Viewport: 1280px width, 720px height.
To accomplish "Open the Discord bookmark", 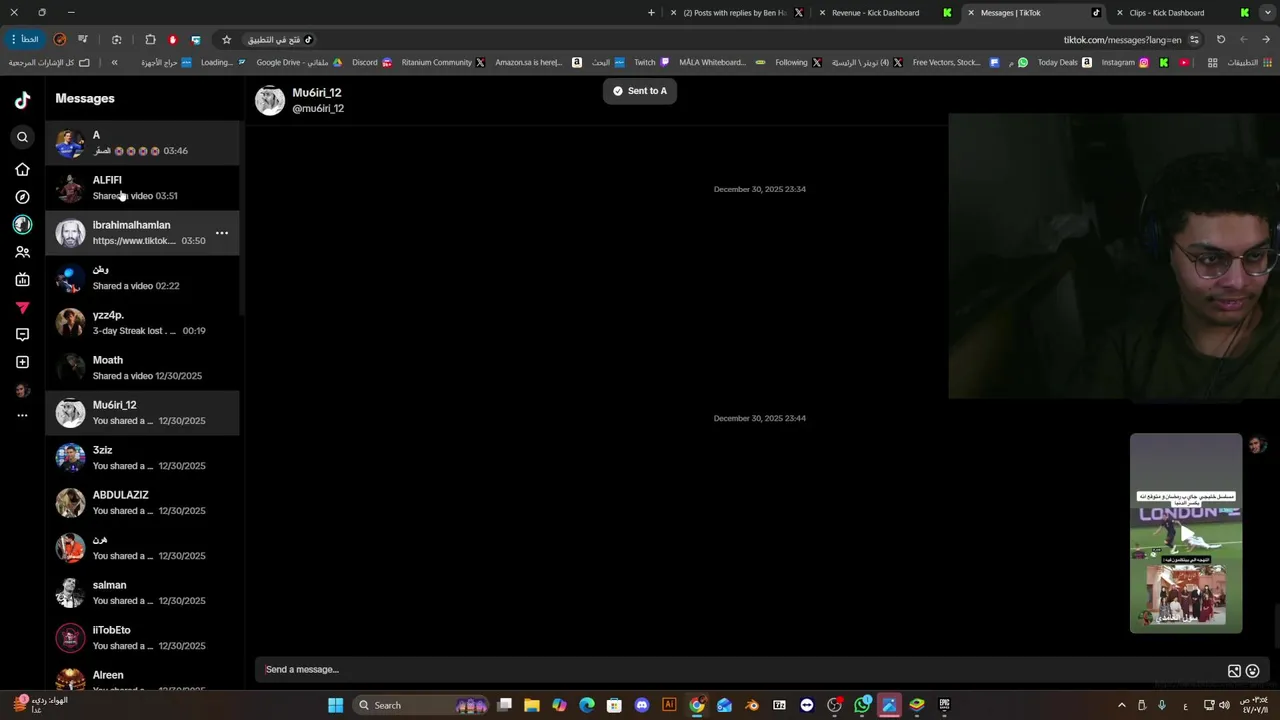I will pyautogui.click(x=372, y=62).
